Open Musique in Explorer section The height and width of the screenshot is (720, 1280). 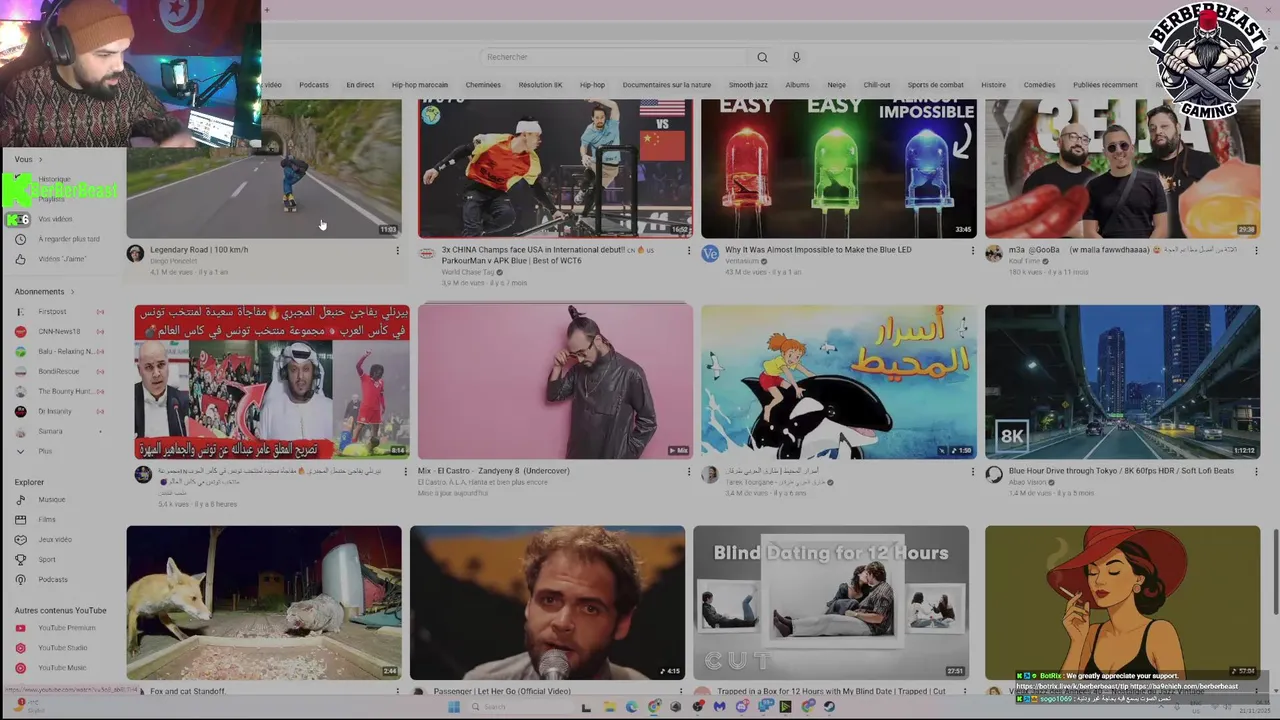(x=51, y=500)
